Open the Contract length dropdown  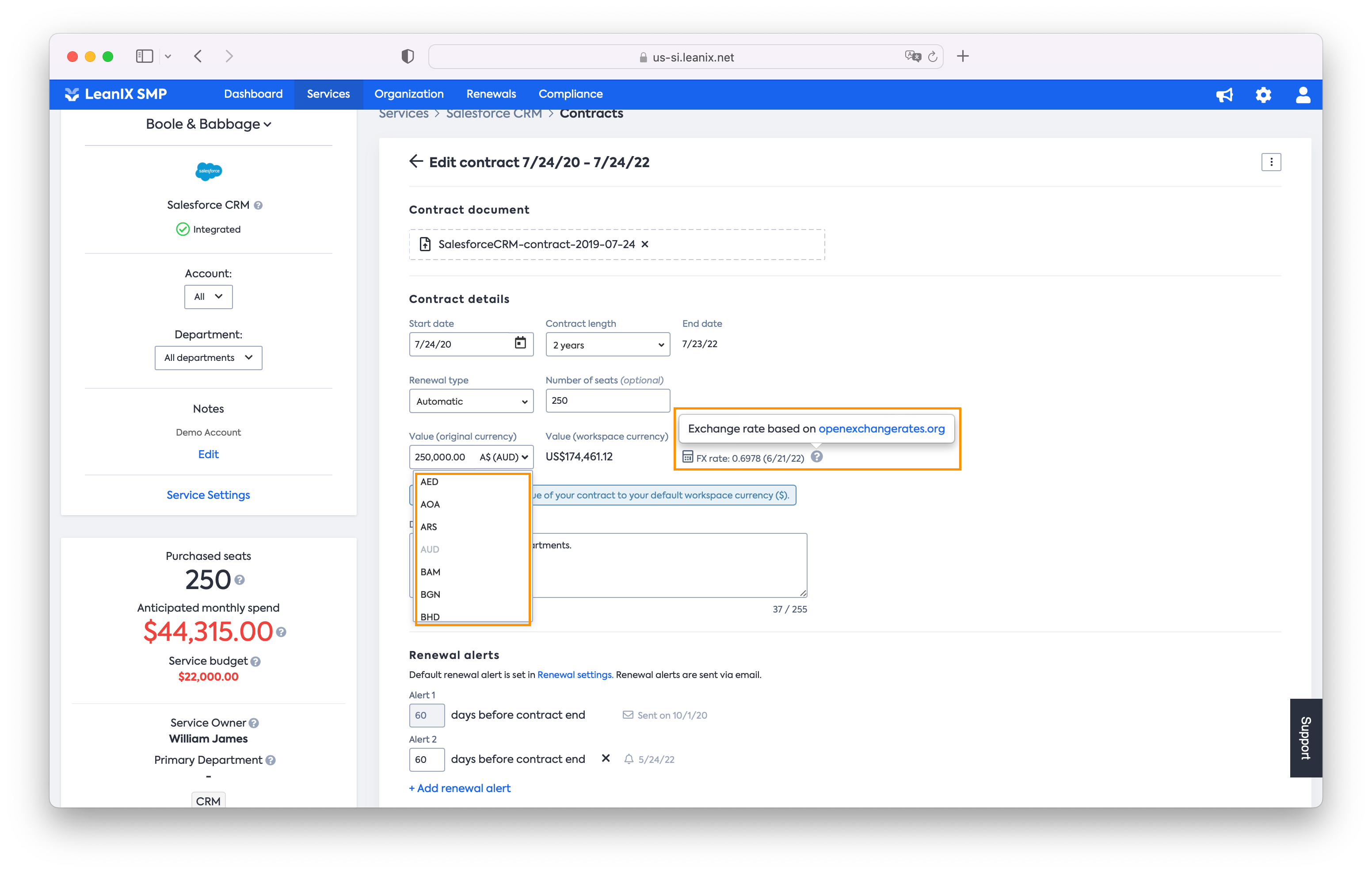coord(608,345)
